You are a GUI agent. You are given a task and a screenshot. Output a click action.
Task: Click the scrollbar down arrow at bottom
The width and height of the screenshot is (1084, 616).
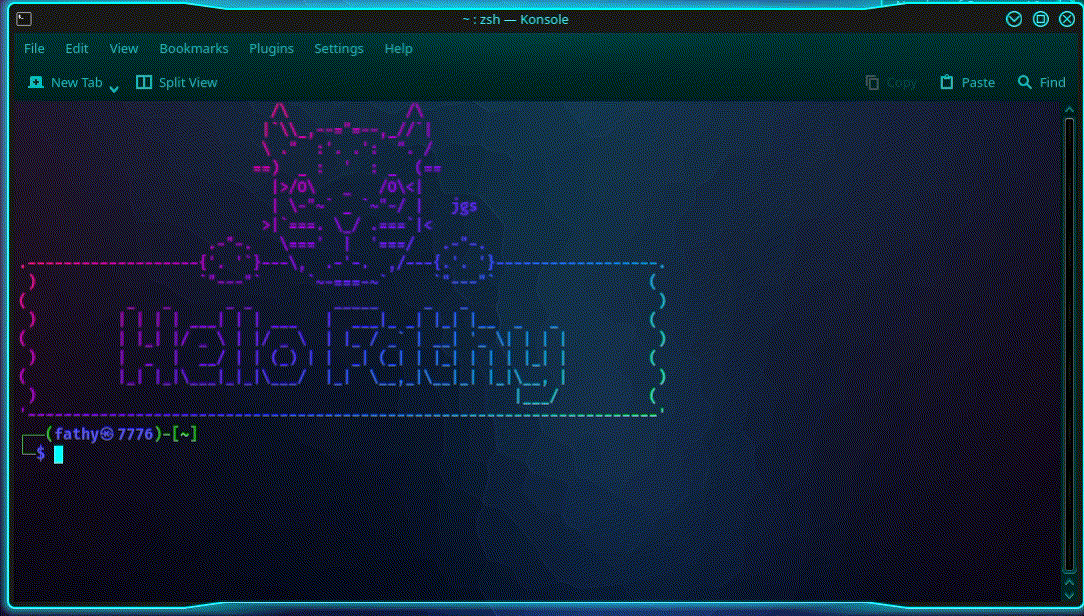click(x=1069, y=595)
